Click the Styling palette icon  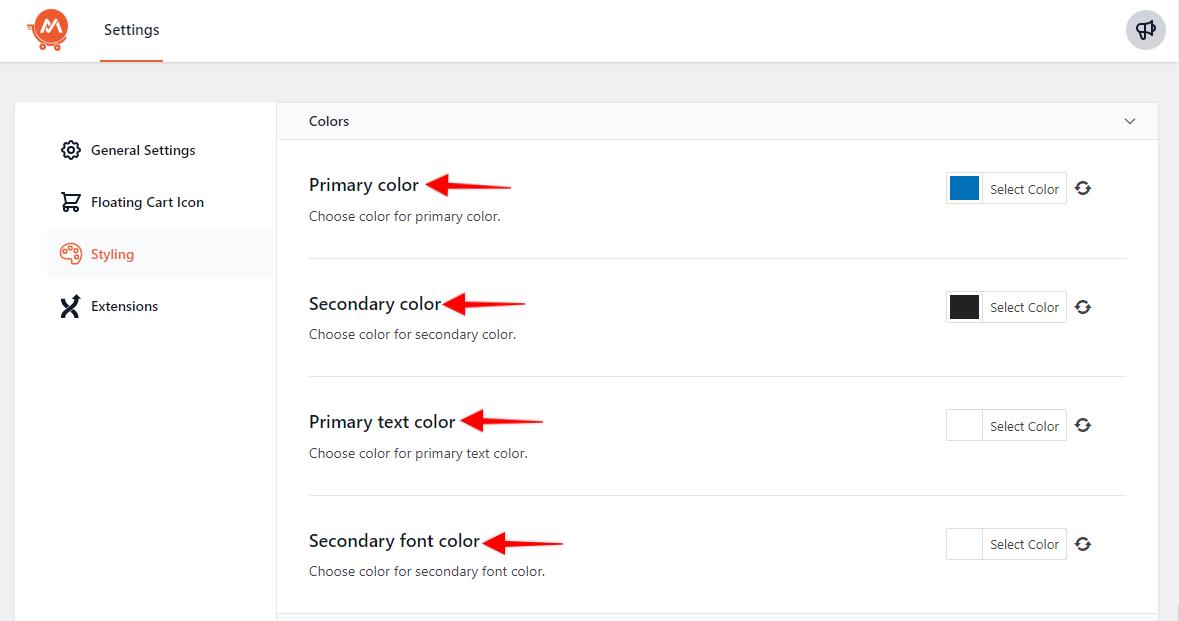(70, 254)
